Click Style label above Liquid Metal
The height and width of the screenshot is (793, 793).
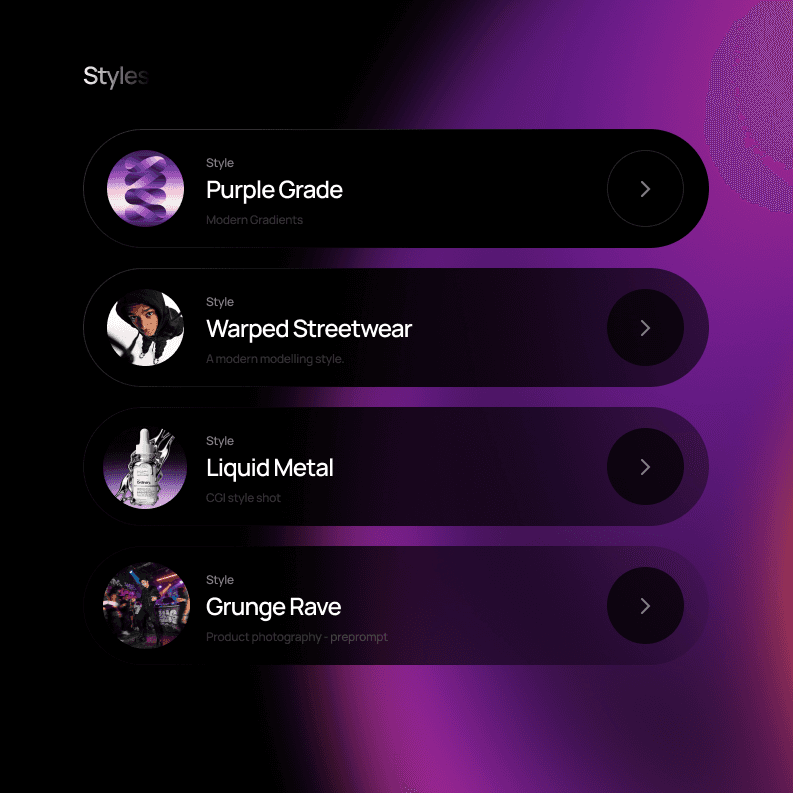point(220,441)
